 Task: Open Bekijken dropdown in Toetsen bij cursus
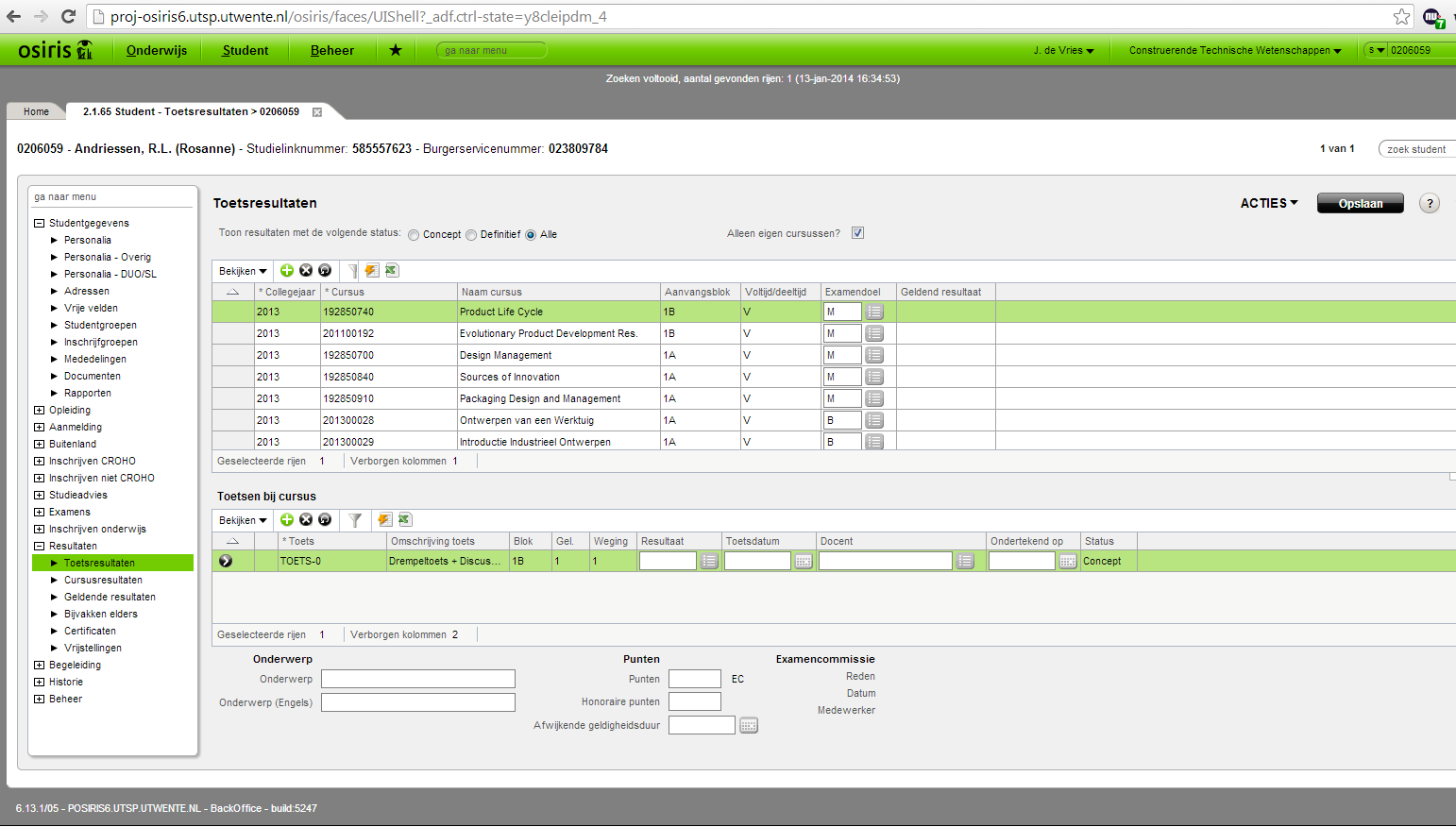click(243, 520)
